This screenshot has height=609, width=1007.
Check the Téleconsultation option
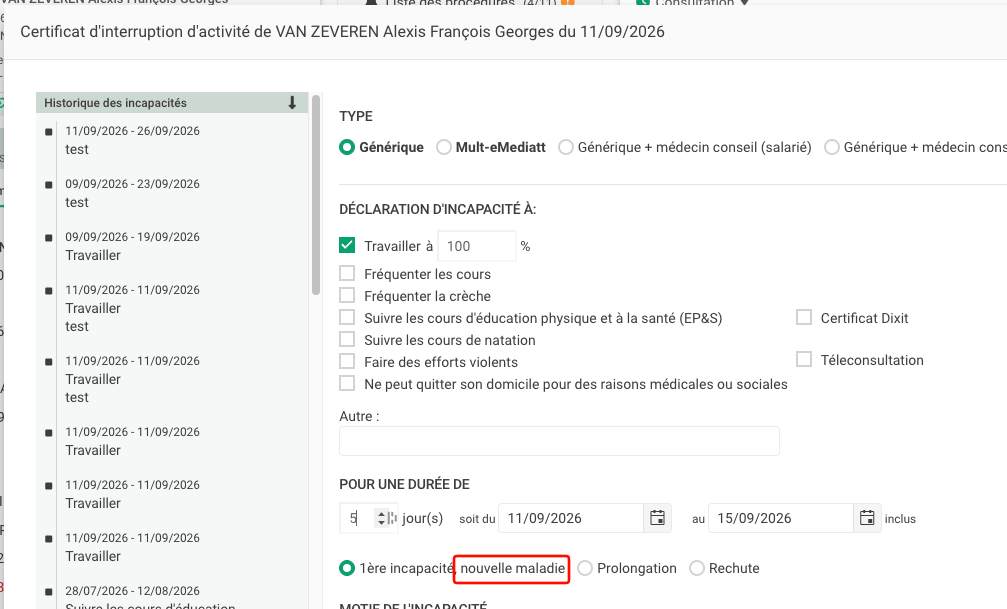804,359
